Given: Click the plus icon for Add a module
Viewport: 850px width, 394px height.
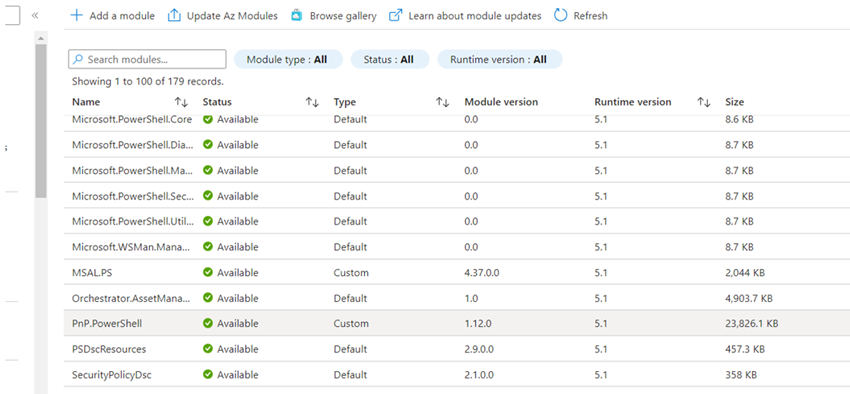Looking at the screenshot, I should (x=77, y=16).
